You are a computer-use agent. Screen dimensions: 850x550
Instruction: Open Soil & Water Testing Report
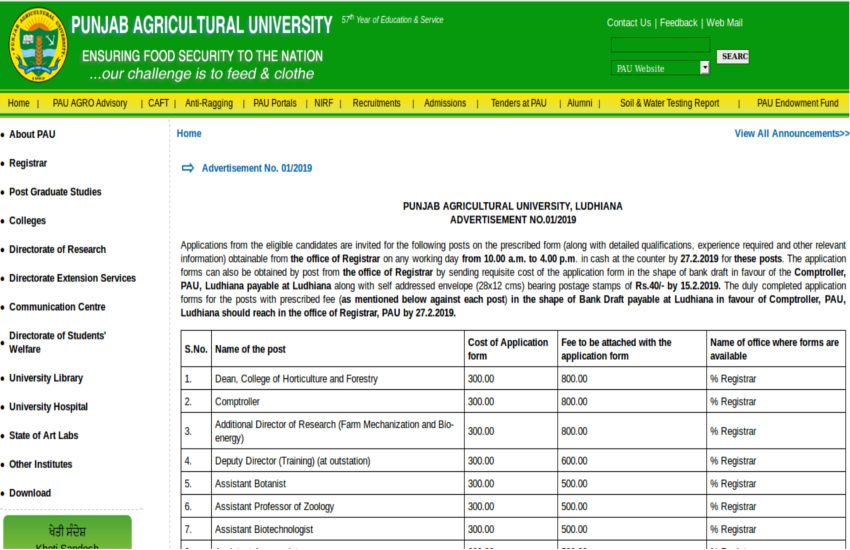click(x=669, y=103)
